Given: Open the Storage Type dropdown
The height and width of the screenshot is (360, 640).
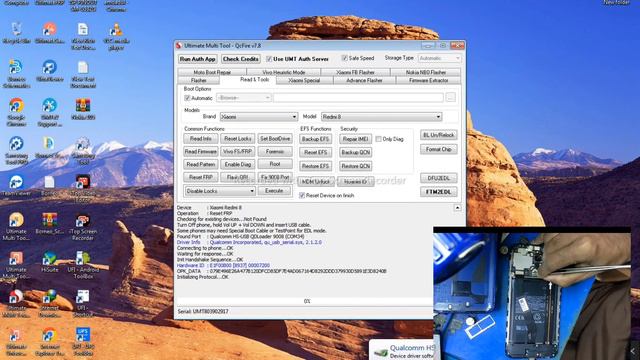Looking at the screenshot, I should pos(440,58).
